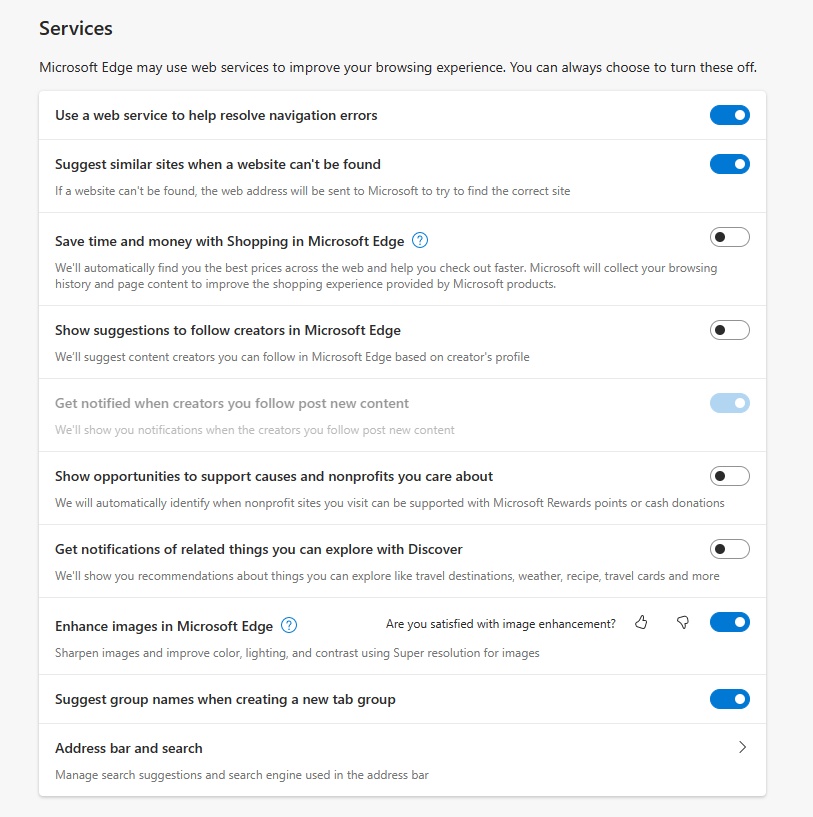Open help icon next to Shopping setting
This screenshot has height=817, width=813.
click(420, 241)
